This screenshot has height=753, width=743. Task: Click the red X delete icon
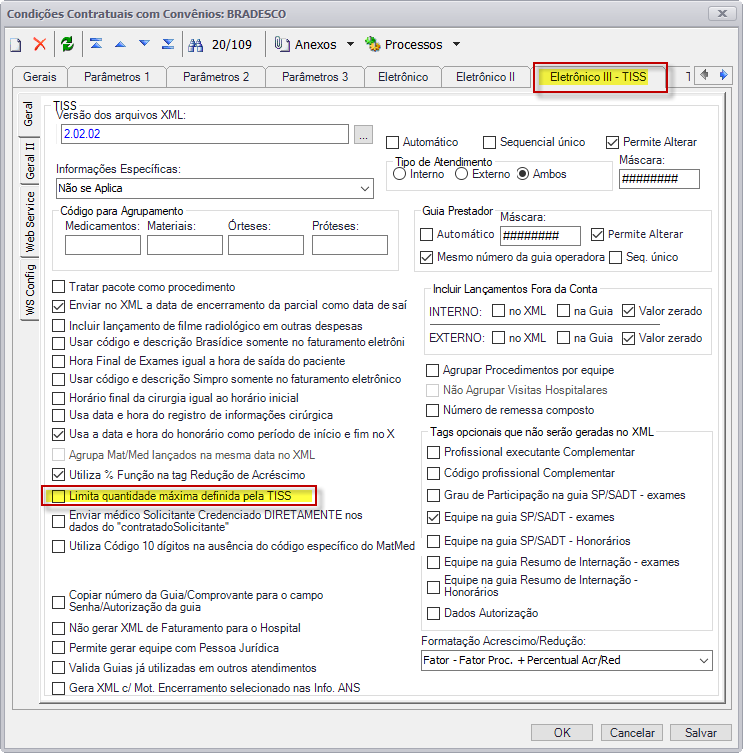[40, 44]
